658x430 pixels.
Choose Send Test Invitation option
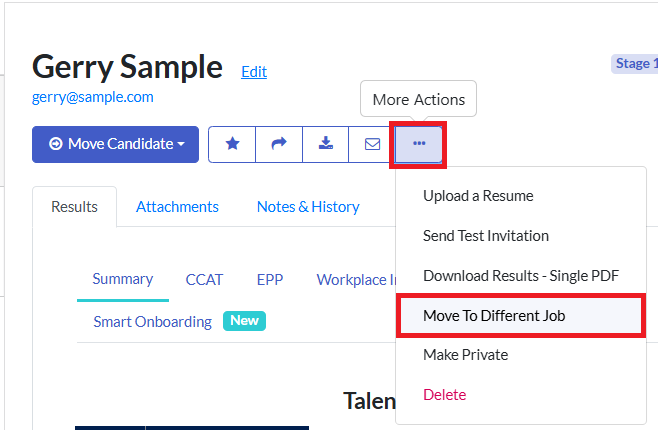click(x=486, y=236)
